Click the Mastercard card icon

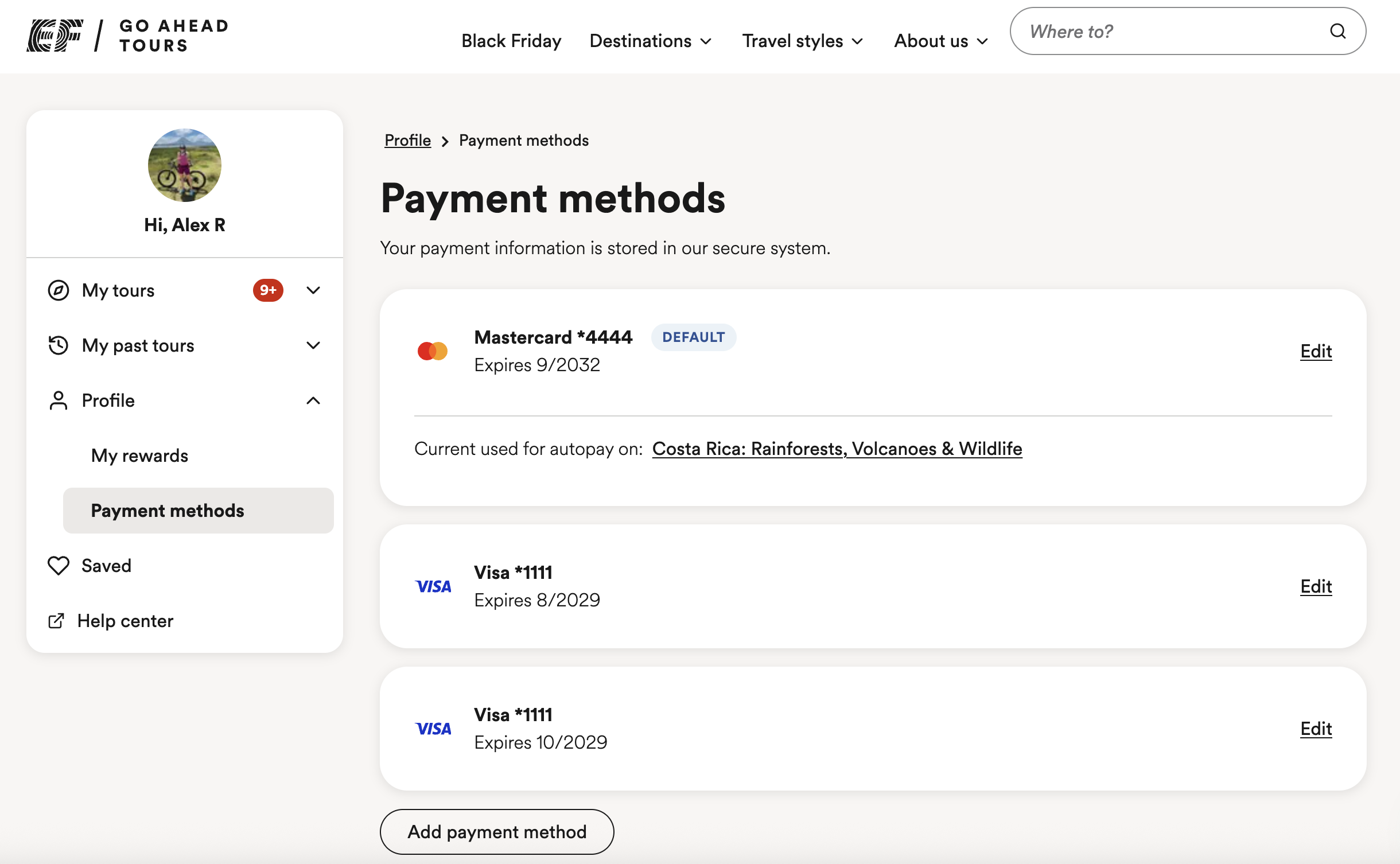pos(433,351)
